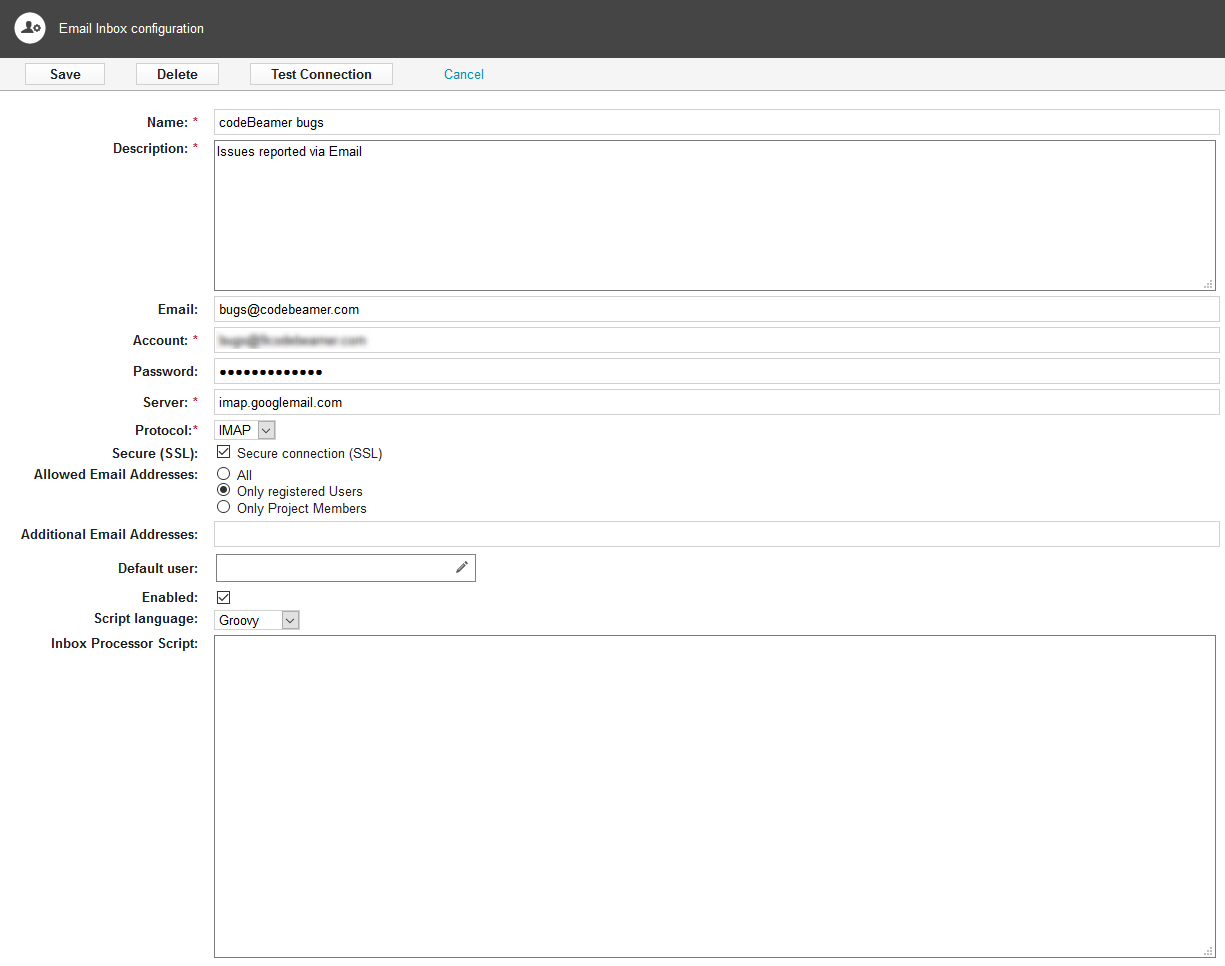Viewport: 1225px width, 966px height.
Task: Click the Protocol label
Action: [x=165, y=430]
